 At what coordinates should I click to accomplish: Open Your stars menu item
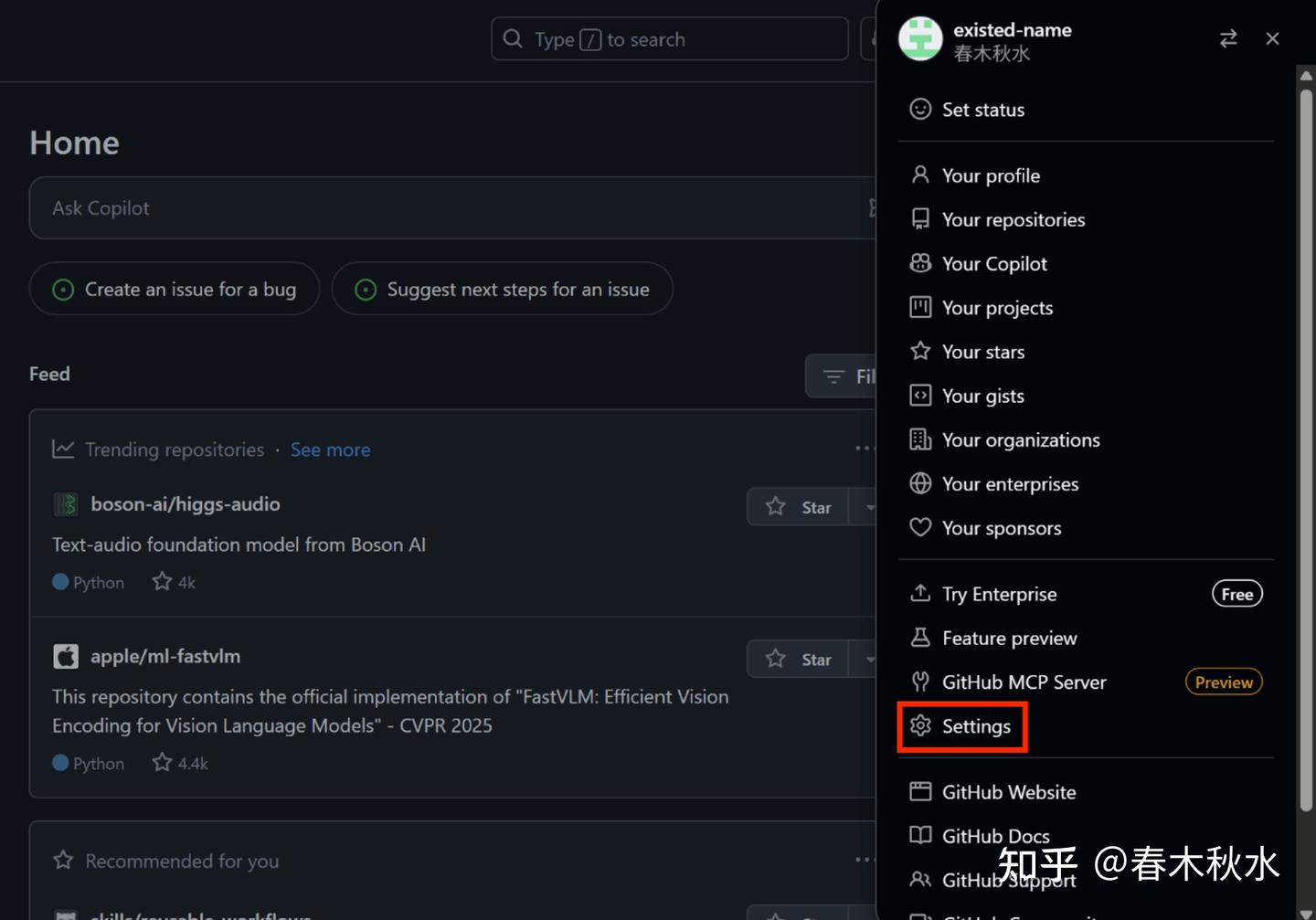pos(1086,351)
